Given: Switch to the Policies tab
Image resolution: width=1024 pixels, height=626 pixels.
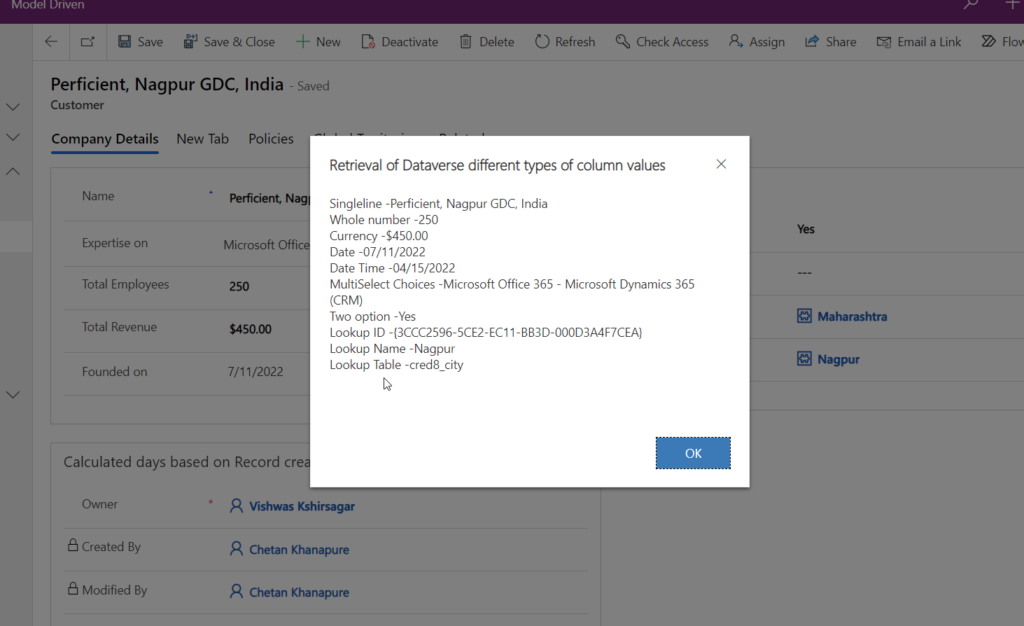Looking at the screenshot, I should pos(271,139).
